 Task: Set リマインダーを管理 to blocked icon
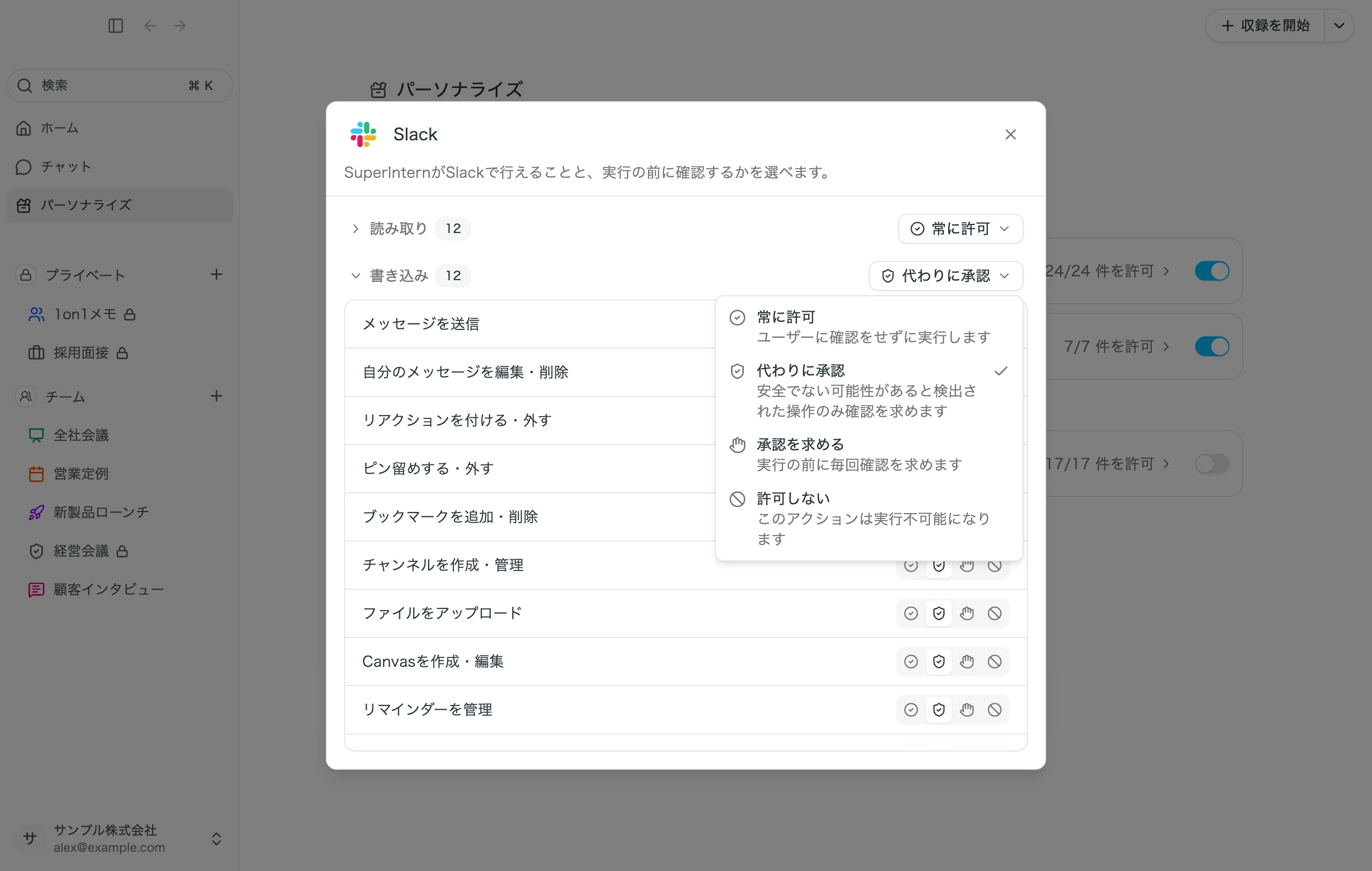994,710
